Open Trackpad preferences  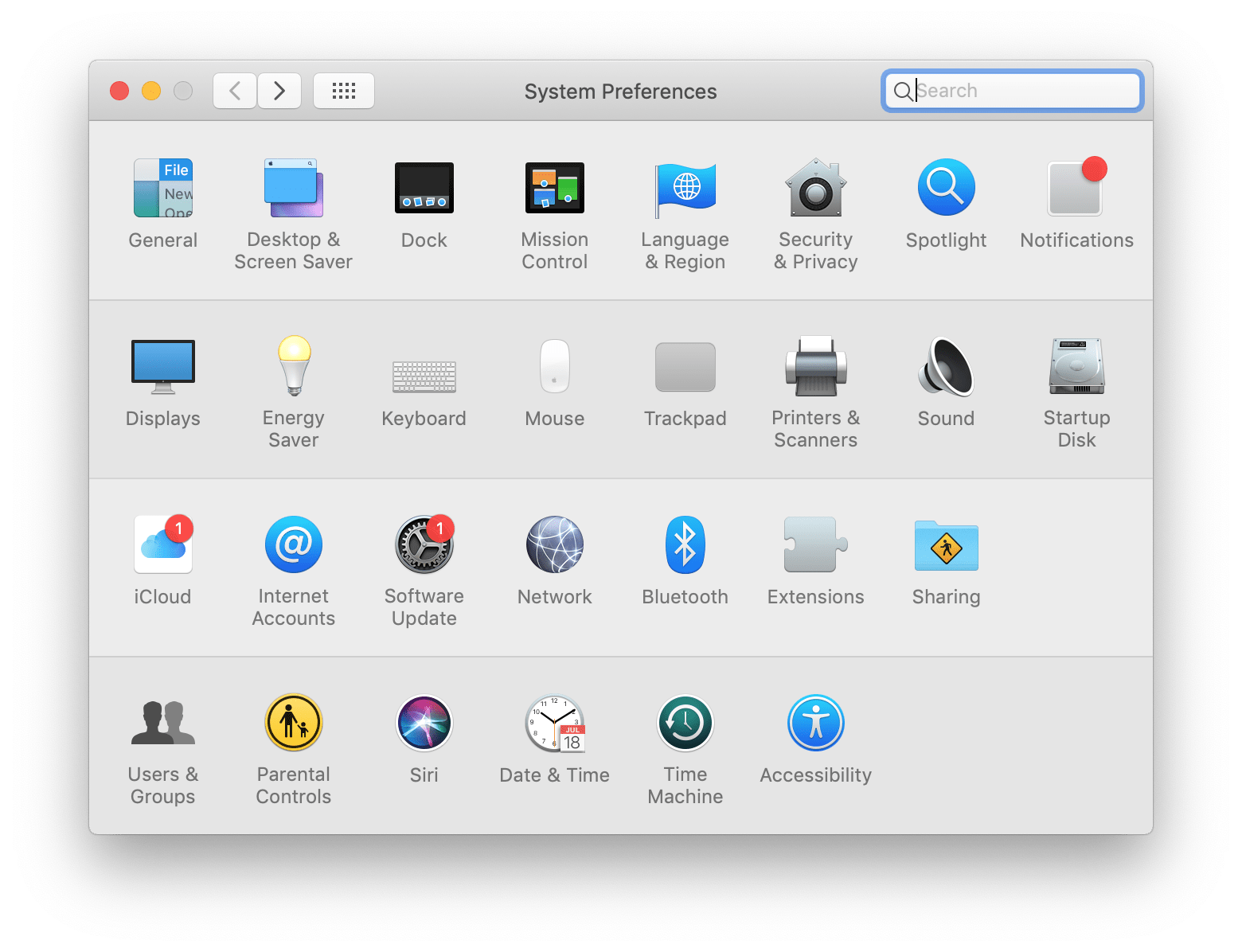(685, 366)
